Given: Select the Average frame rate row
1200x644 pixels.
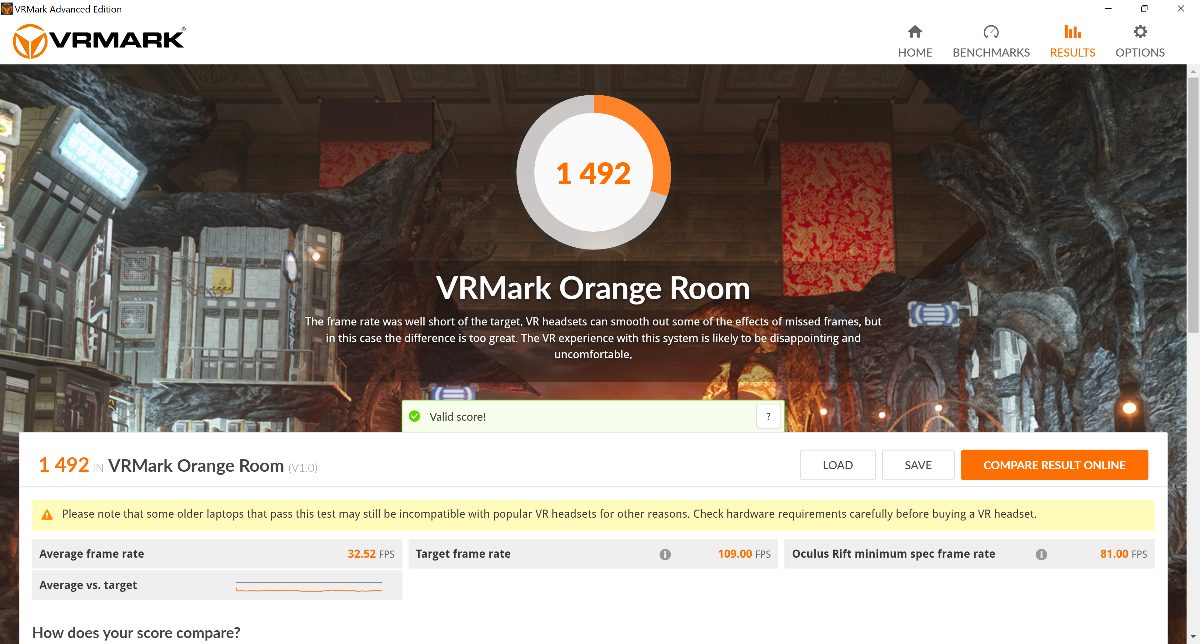Looking at the screenshot, I should (x=217, y=554).
